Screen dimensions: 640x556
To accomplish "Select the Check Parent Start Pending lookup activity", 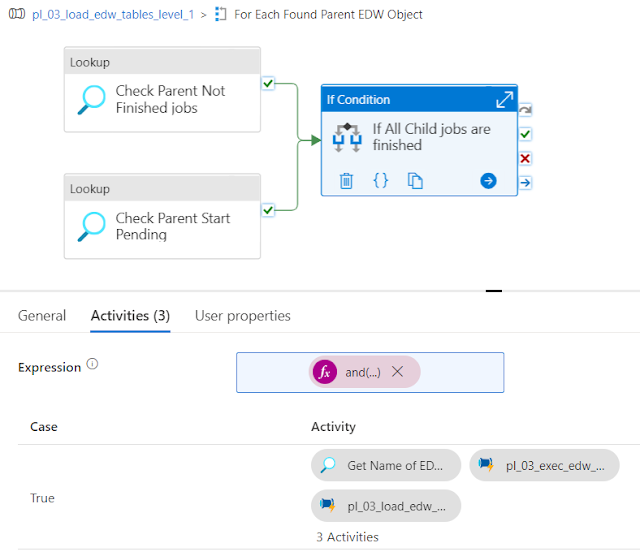I will [x=162, y=217].
